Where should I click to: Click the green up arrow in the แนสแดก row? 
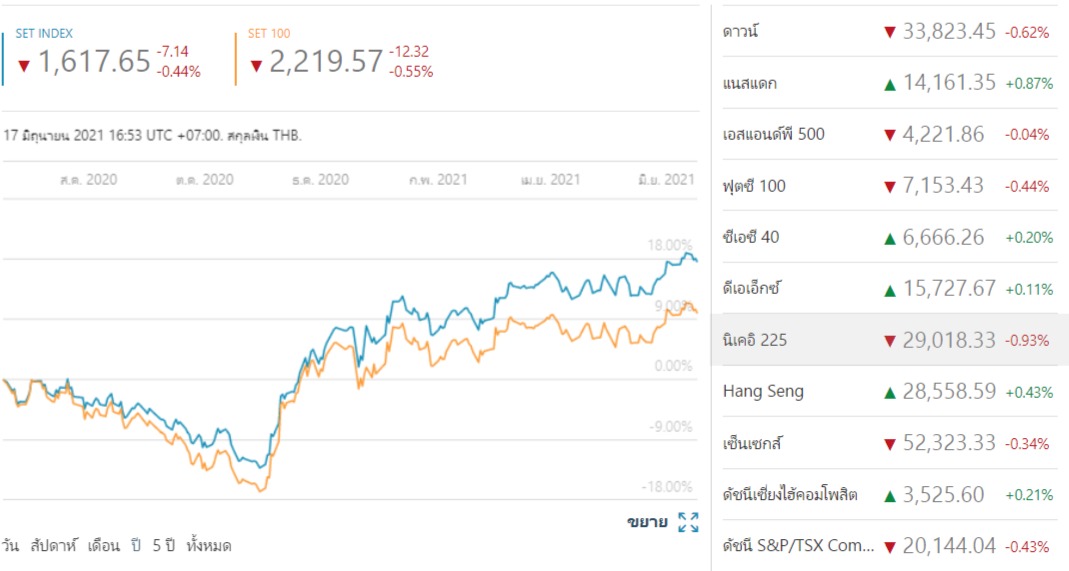[889, 84]
